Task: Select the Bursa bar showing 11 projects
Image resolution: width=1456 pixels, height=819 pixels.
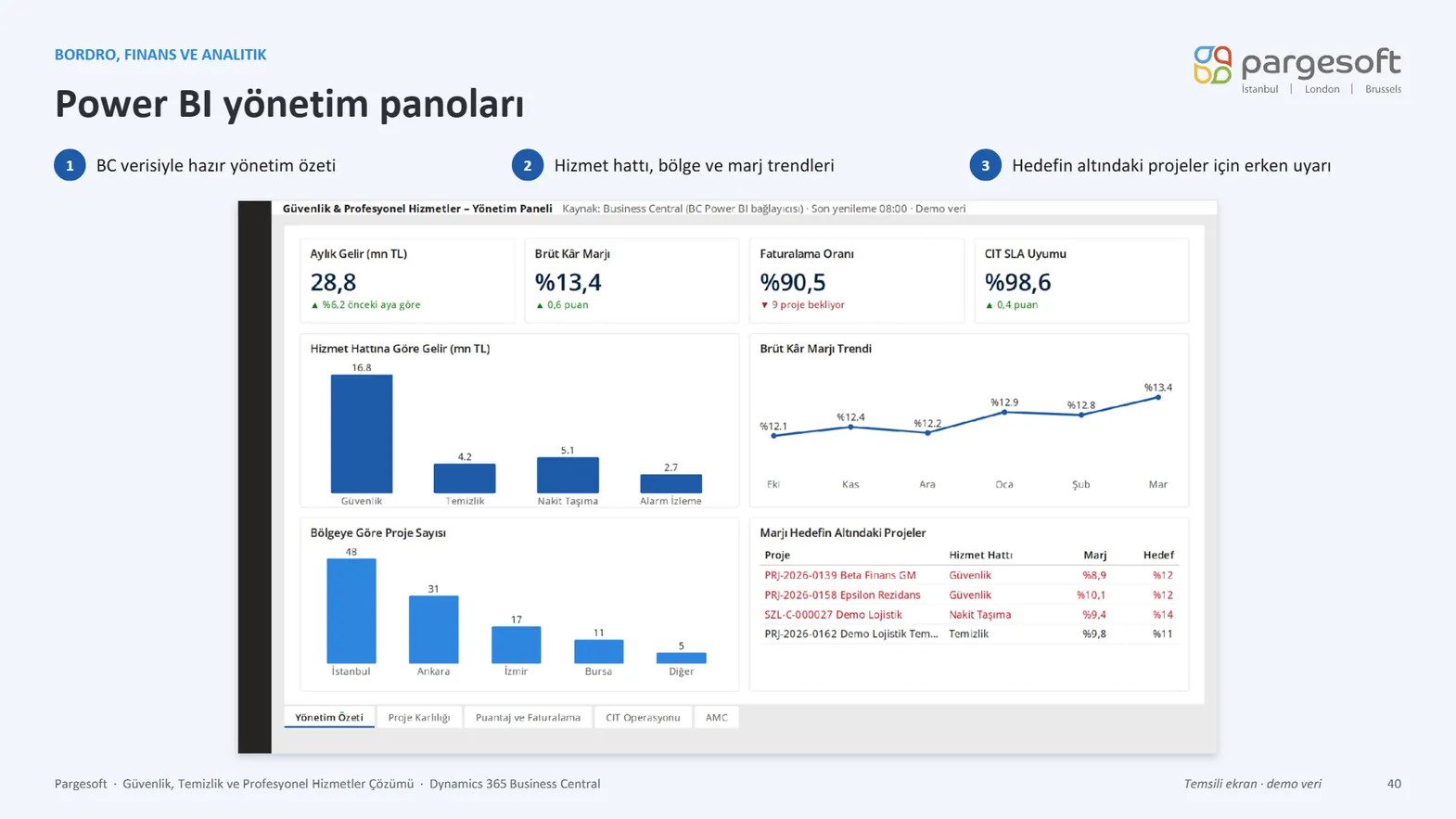Action: coord(598,651)
